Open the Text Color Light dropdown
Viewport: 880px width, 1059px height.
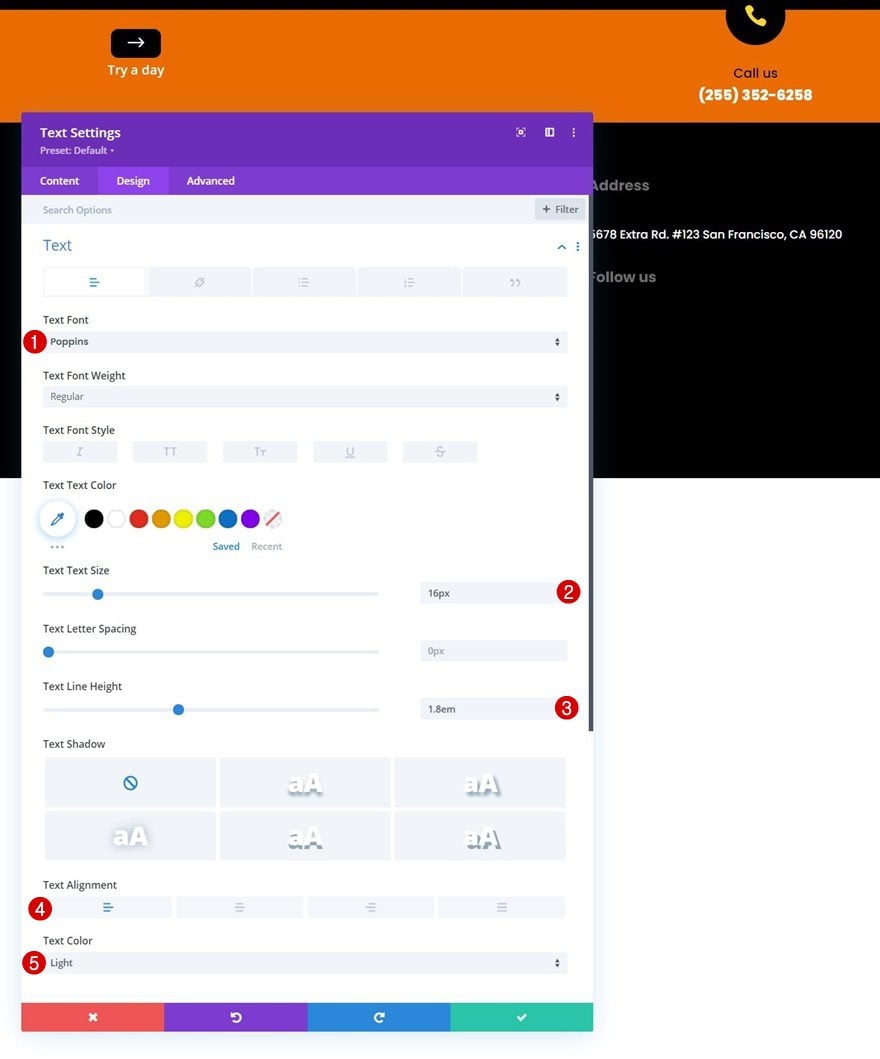click(305, 963)
